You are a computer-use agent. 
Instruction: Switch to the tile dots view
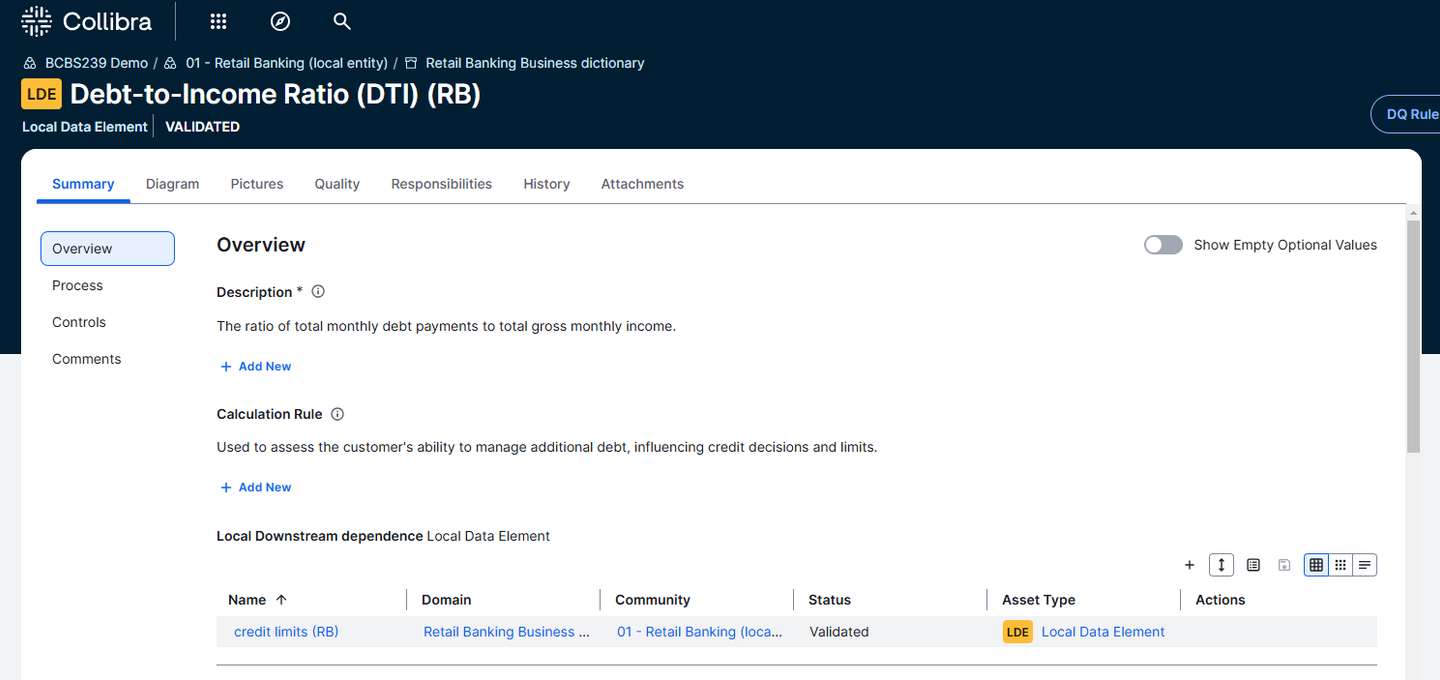pos(1341,565)
